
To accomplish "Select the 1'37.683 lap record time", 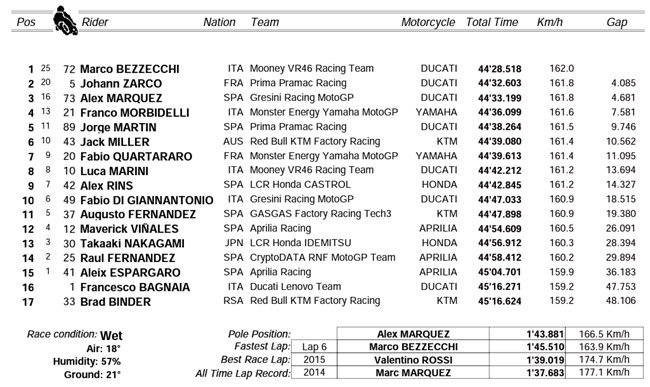I will tap(545, 373).
